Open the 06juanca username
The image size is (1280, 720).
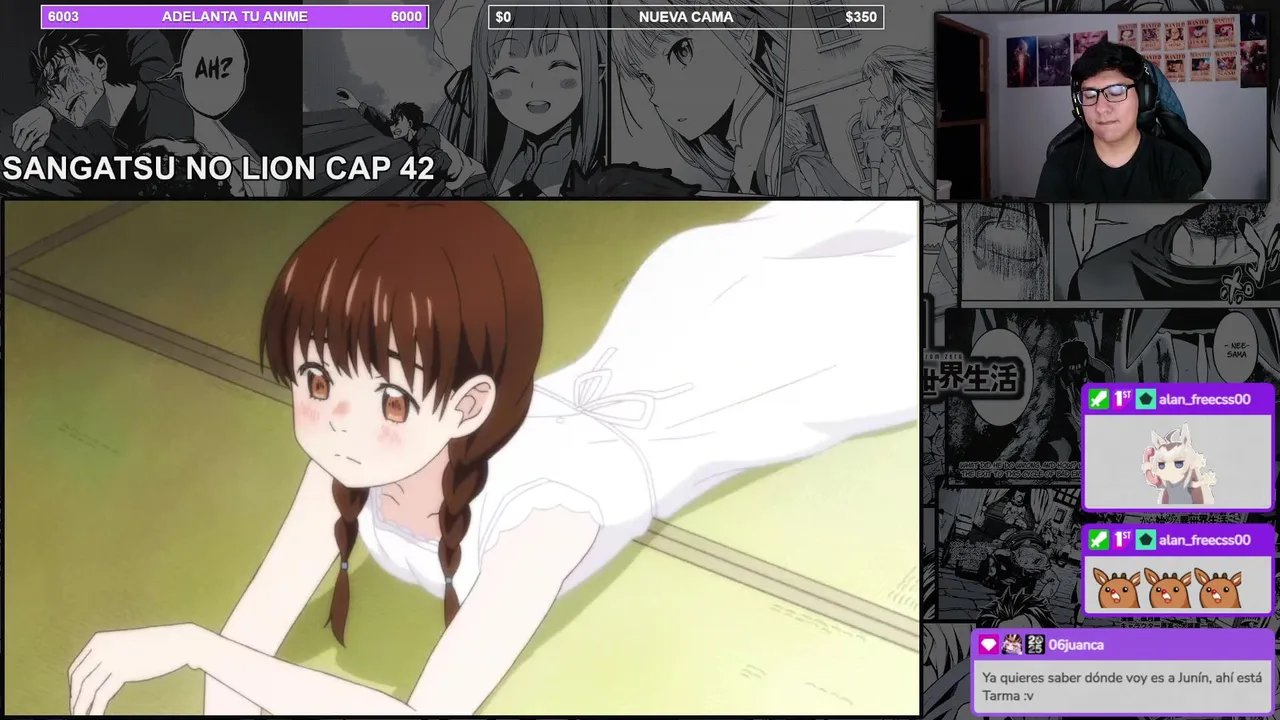pos(1076,645)
